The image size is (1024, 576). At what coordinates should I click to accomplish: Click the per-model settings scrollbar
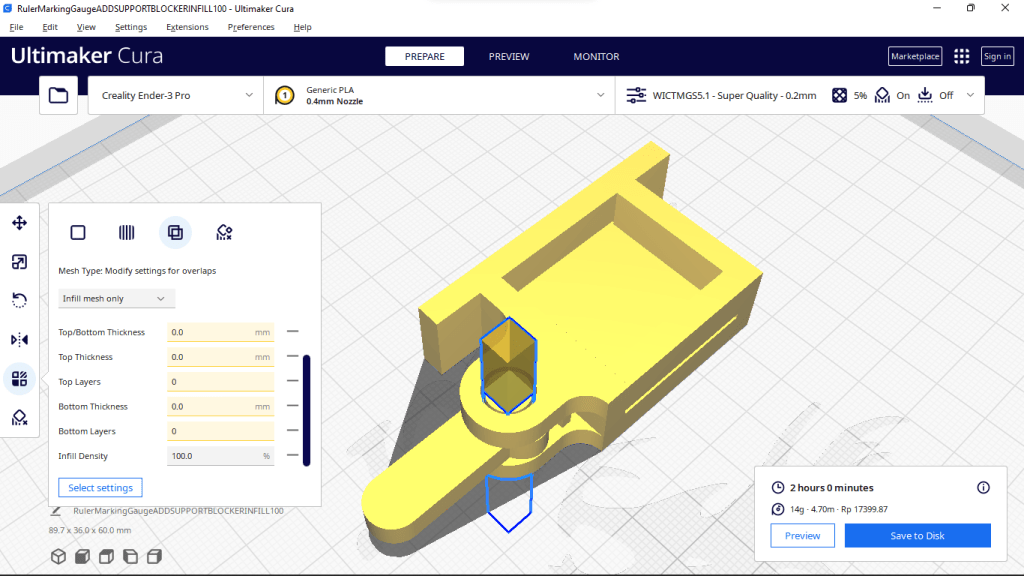(306, 410)
